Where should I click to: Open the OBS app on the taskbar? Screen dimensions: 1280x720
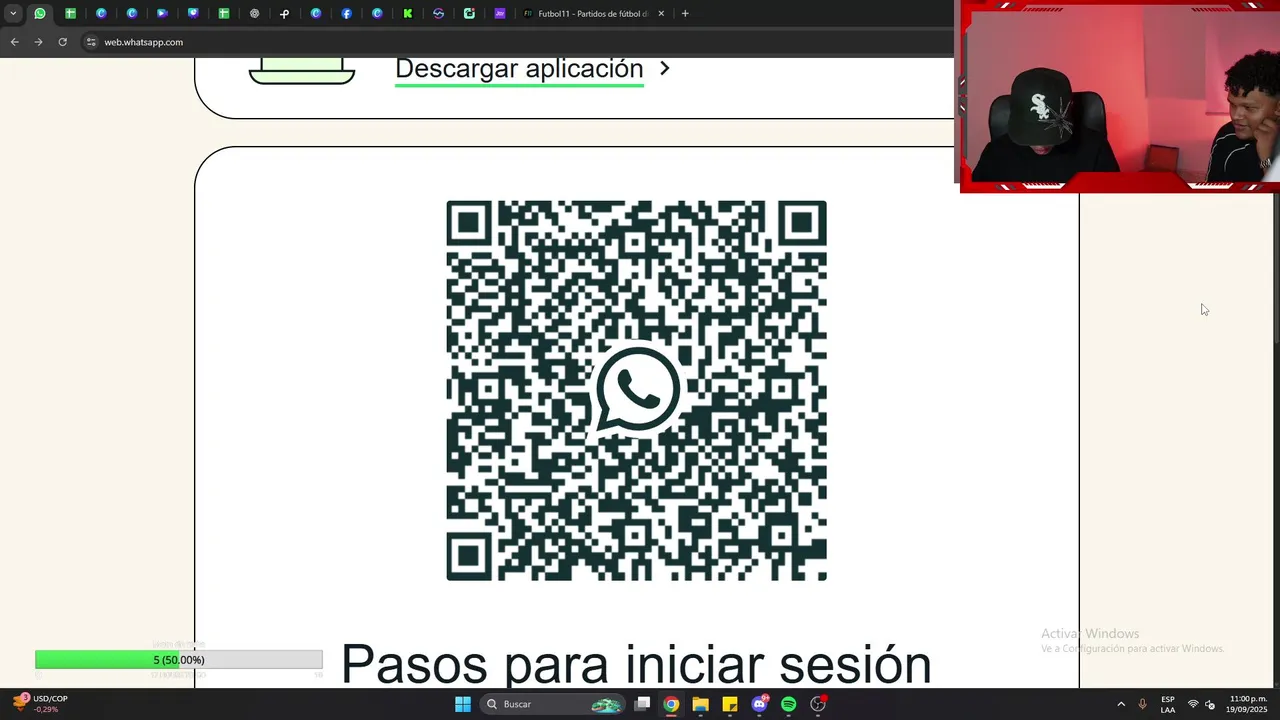pyautogui.click(x=818, y=704)
